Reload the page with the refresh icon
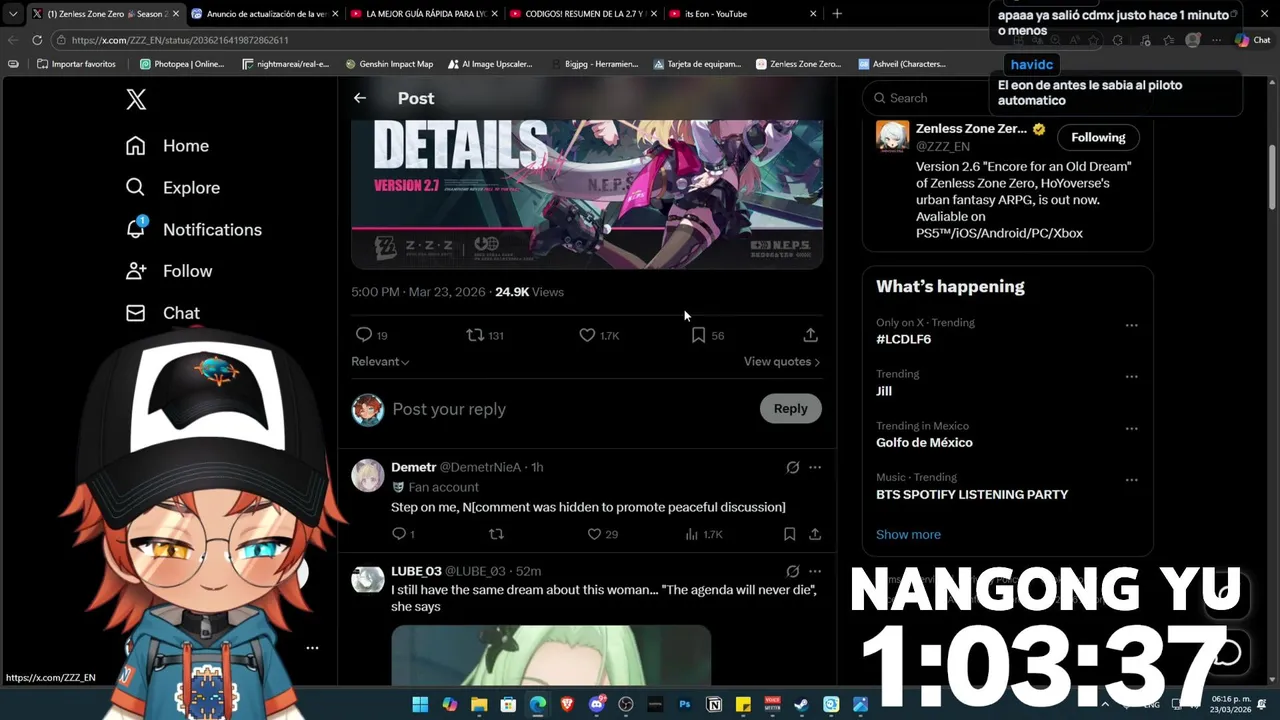The height and width of the screenshot is (720, 1280). point(37,40)
